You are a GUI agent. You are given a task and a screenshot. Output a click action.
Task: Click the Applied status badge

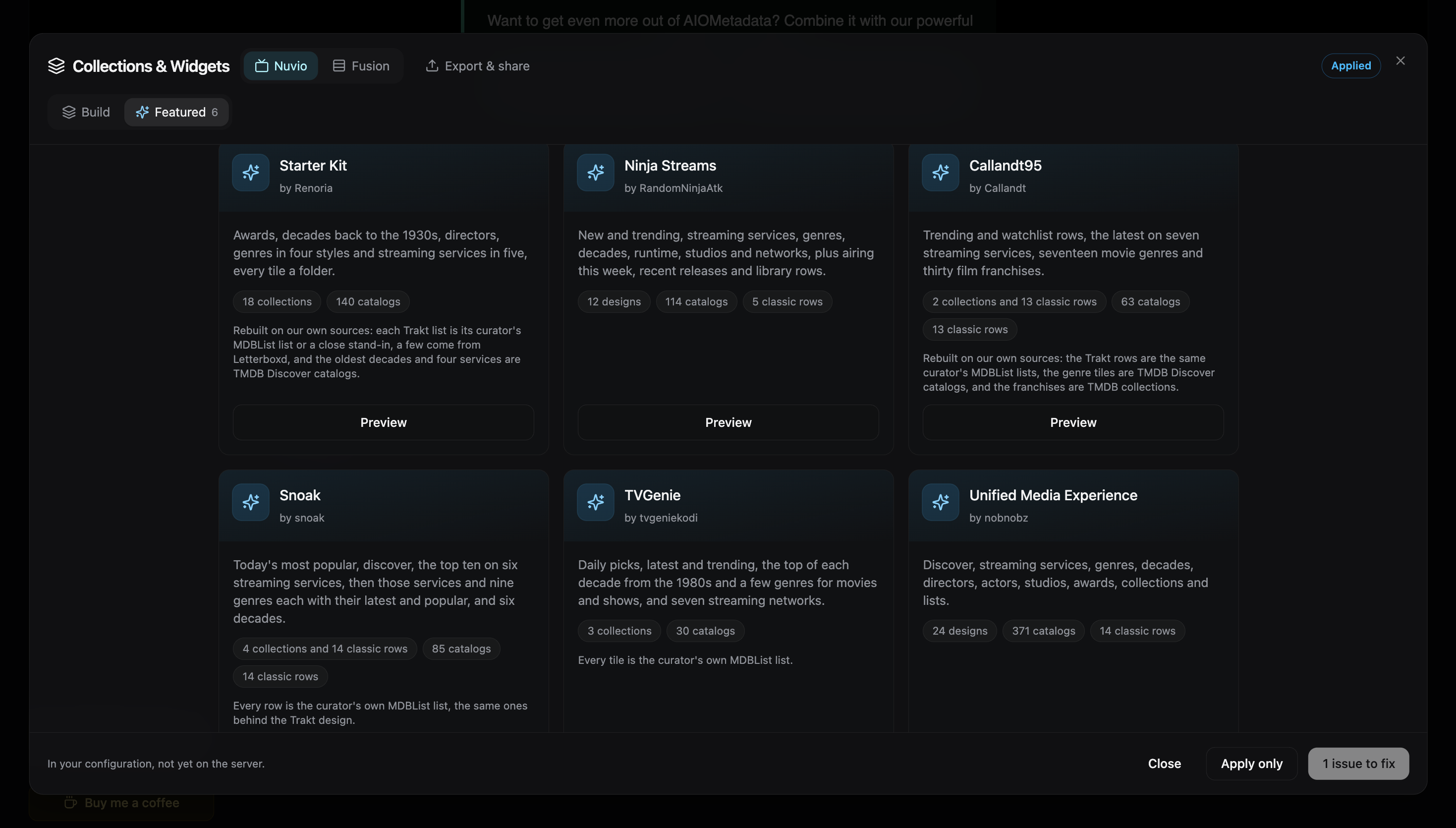click(x=1351, y=66)
